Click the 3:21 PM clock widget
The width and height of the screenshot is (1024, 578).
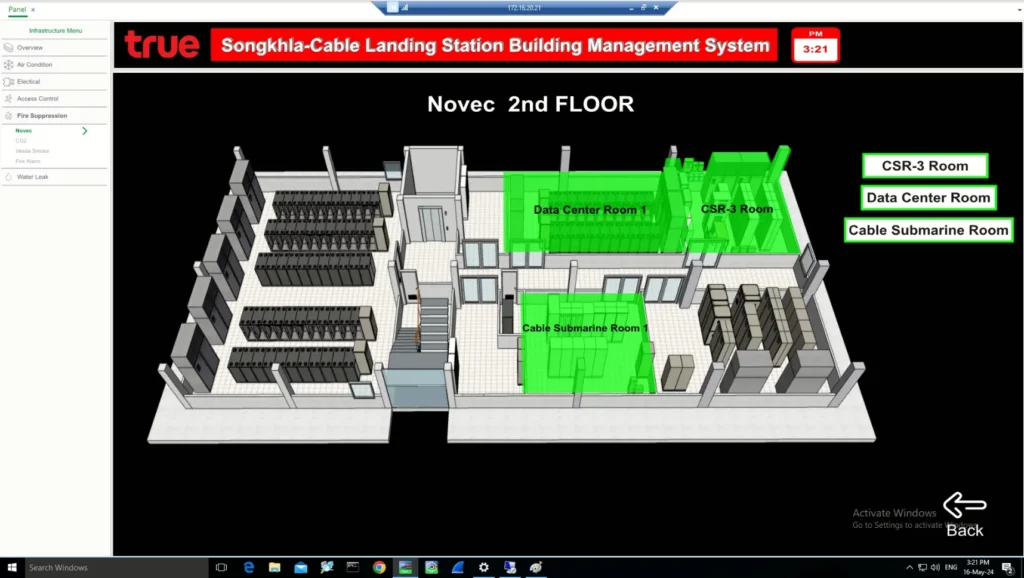[815, 45]
